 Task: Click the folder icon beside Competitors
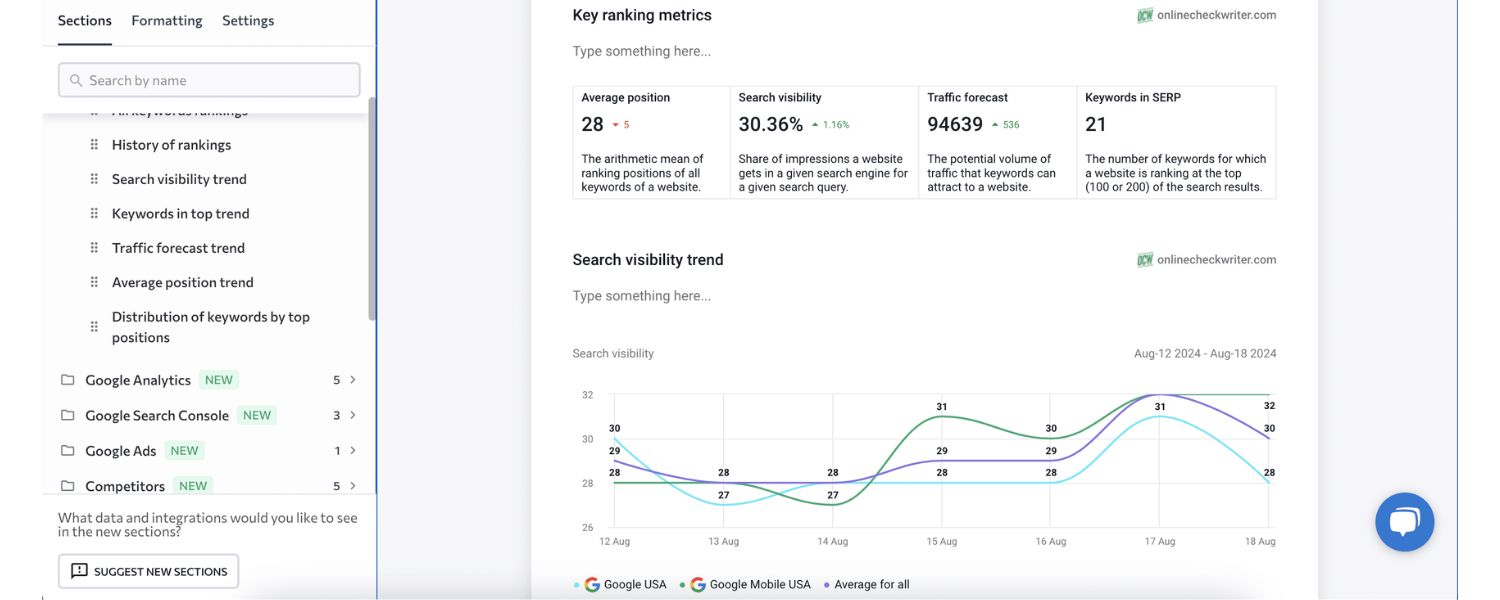67,485
